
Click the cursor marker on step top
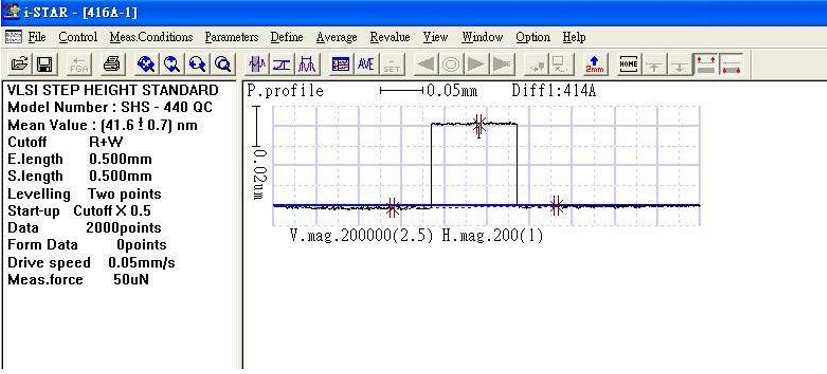pyautogui.click(x=478, y=126)
